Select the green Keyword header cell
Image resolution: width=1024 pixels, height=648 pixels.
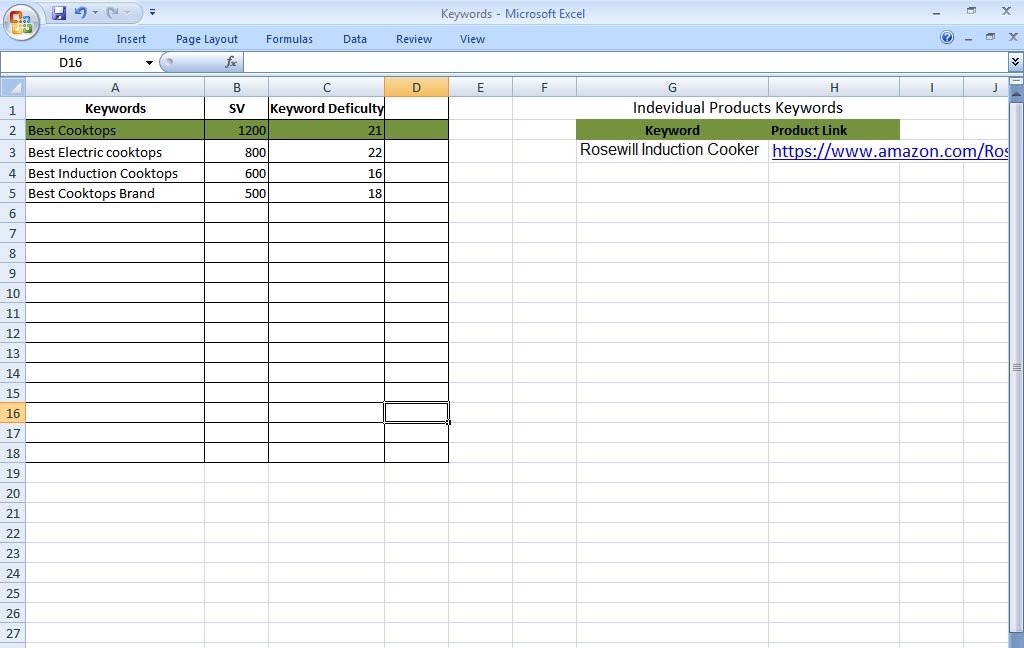pos(671,130)
